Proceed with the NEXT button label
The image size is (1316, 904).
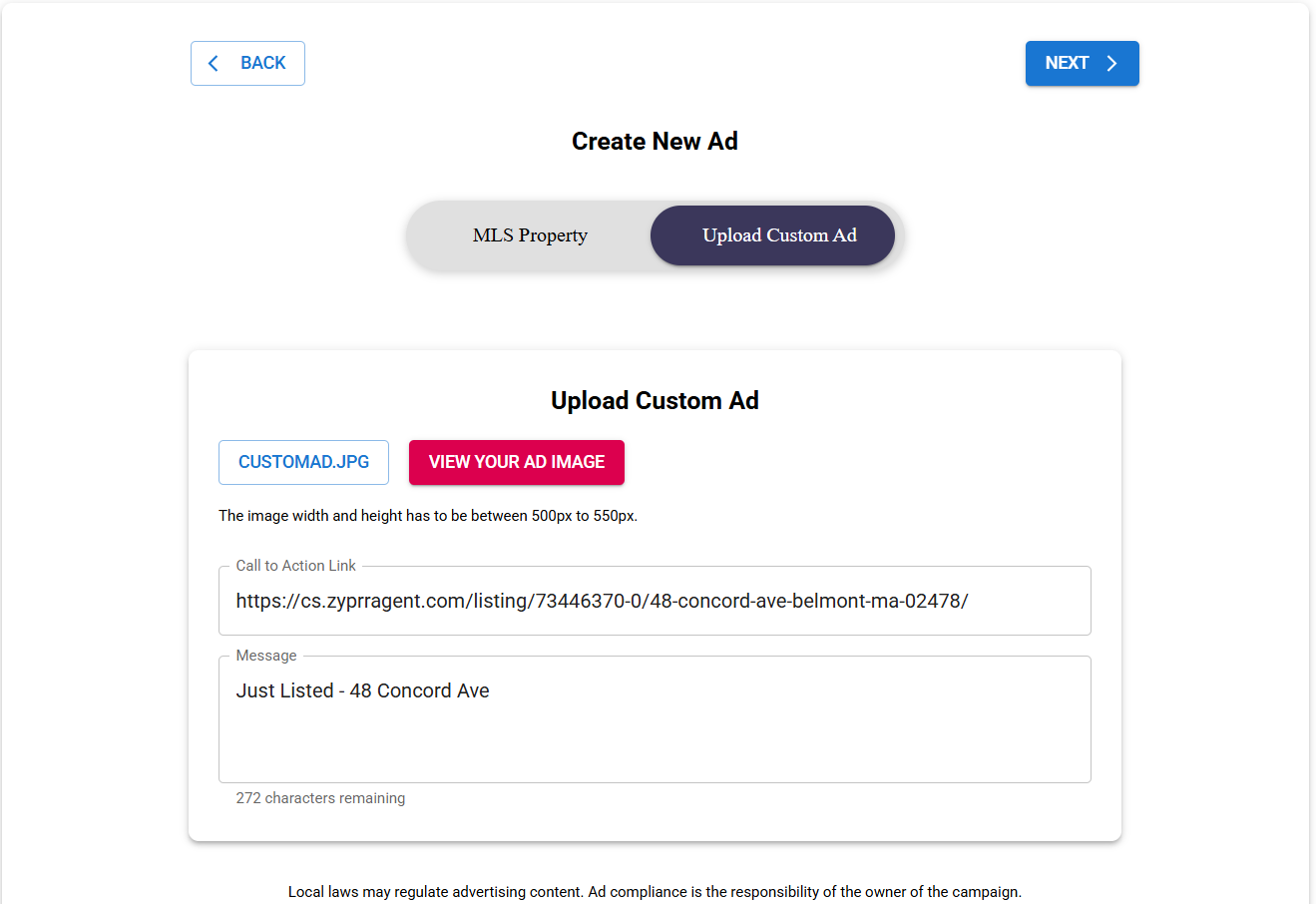1067,63
